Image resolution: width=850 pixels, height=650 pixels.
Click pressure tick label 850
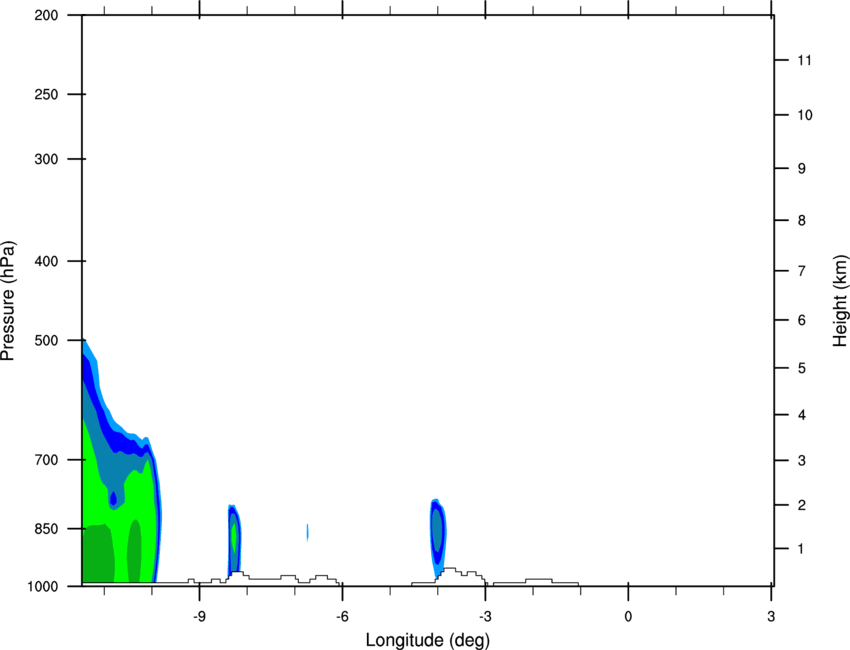click(x=46, y=529)
